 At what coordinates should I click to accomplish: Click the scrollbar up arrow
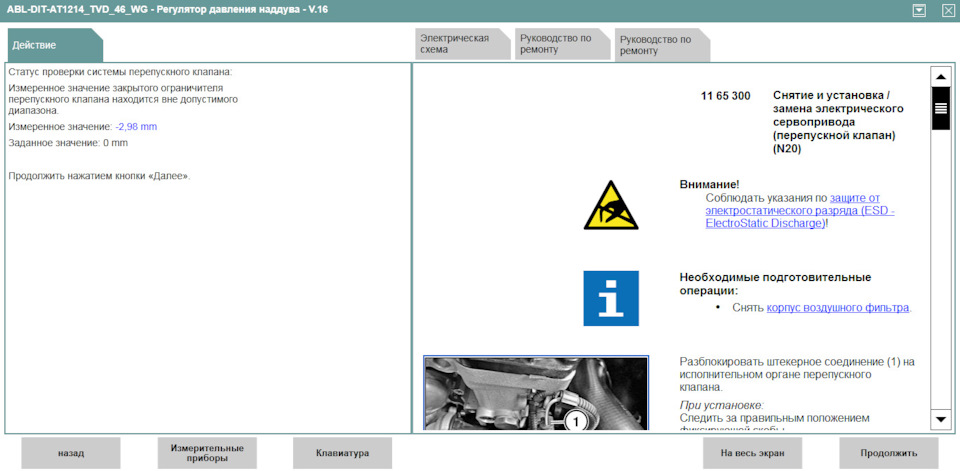point(940,76)
